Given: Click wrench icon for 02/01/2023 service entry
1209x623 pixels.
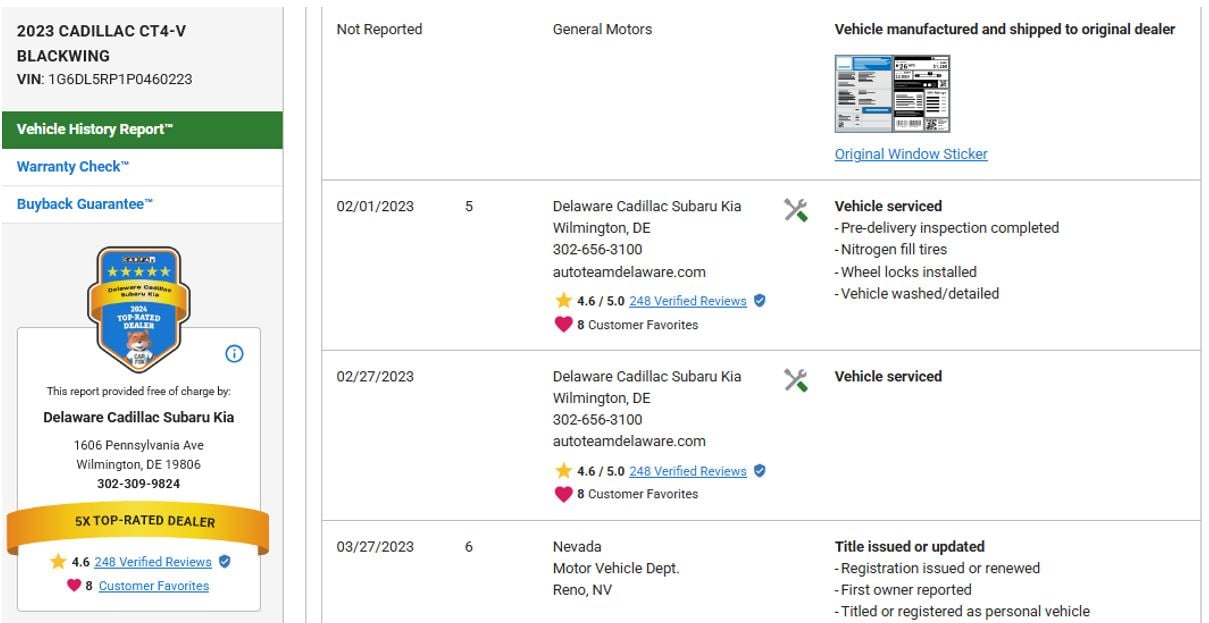Looking at the screenshot, I should 796,210.
